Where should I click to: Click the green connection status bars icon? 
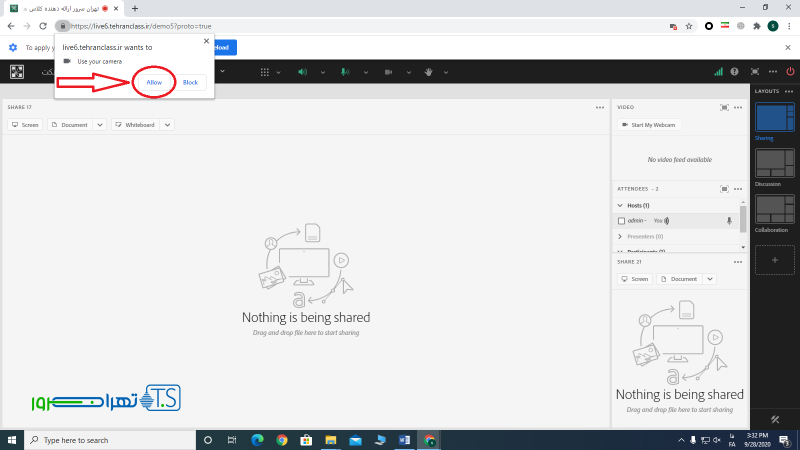717,72
